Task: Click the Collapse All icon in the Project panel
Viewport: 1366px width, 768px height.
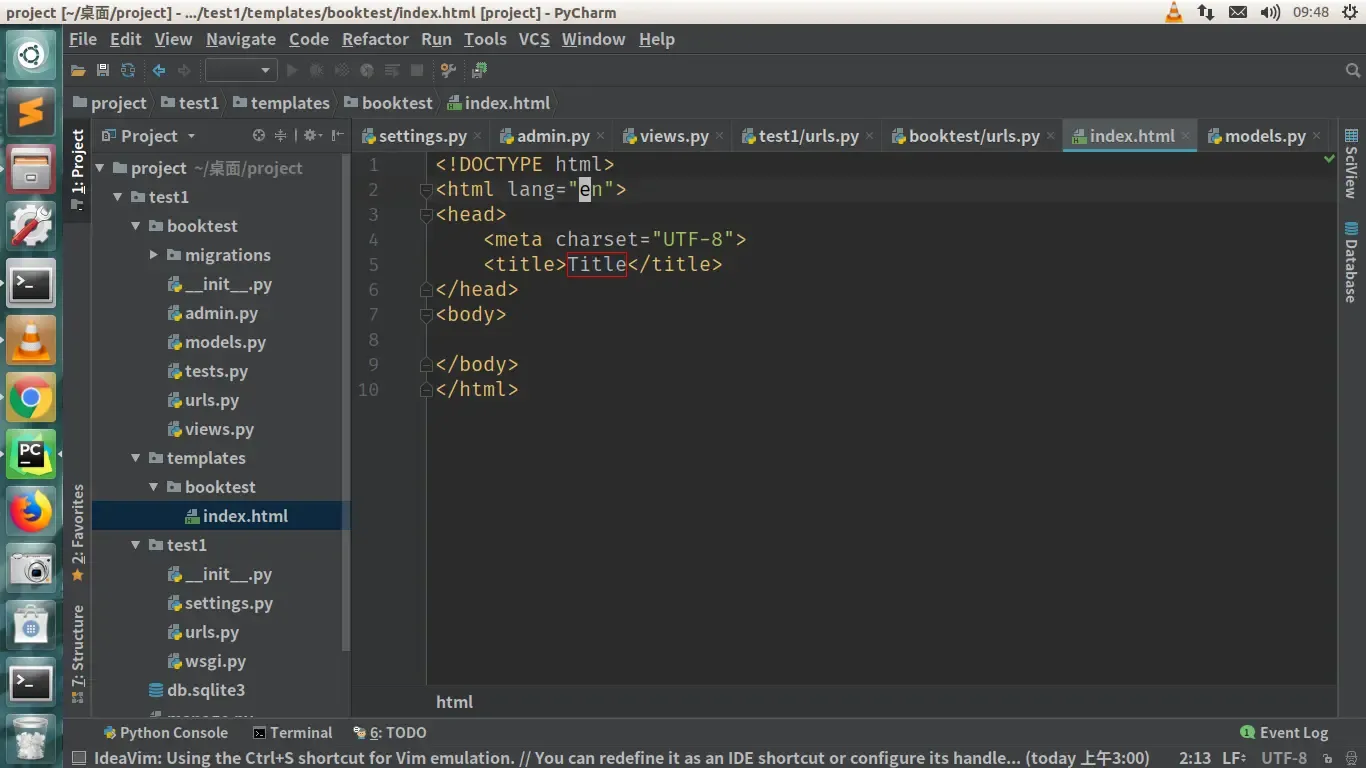Action: 281,136
